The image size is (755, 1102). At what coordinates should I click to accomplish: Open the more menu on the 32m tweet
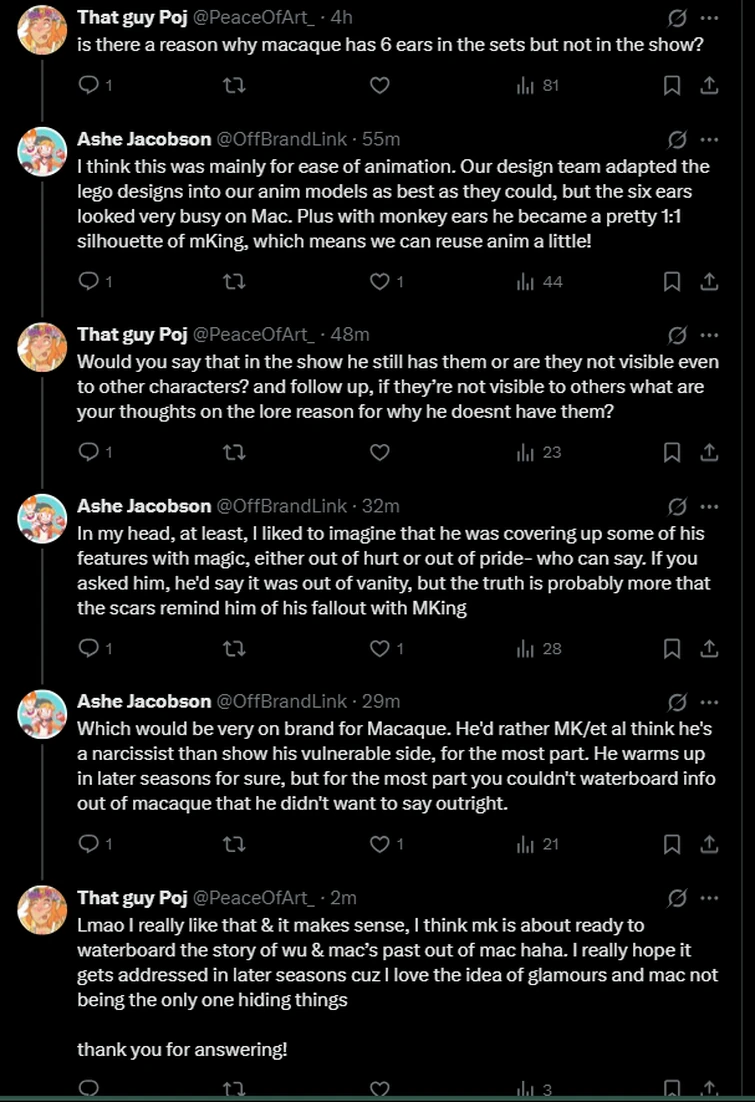tap(709, 506)
